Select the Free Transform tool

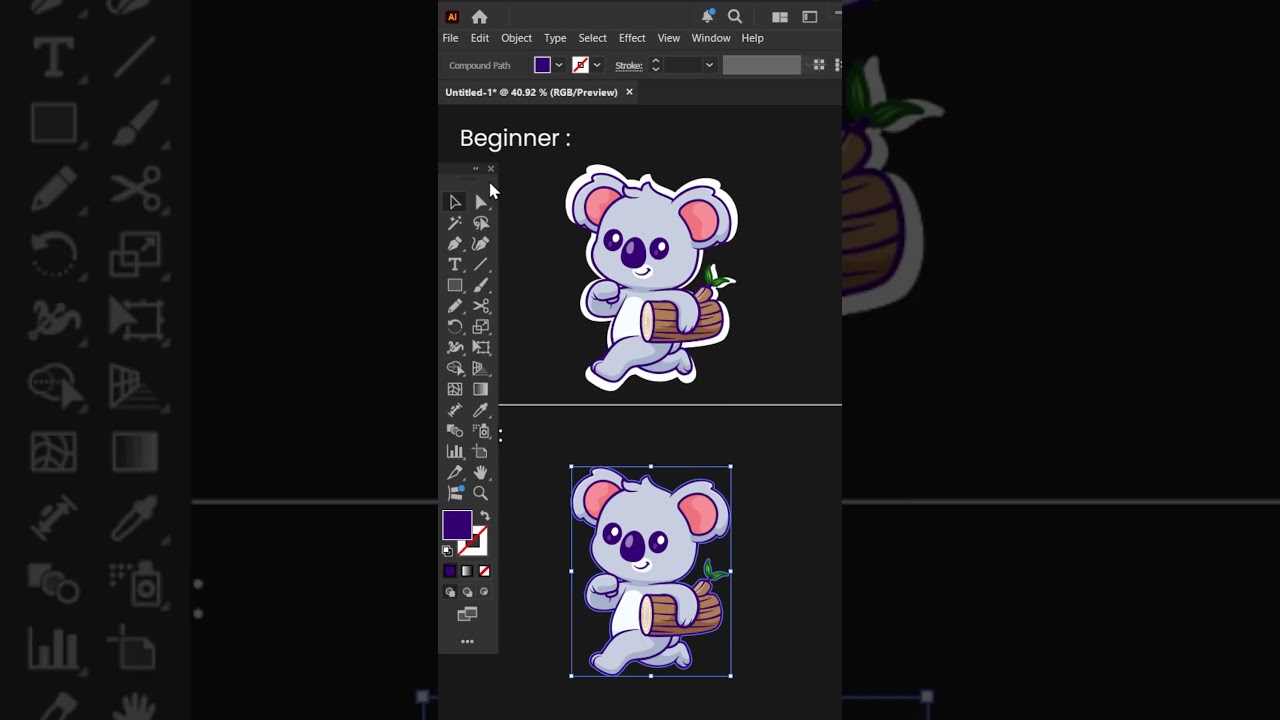click(481, 348)
